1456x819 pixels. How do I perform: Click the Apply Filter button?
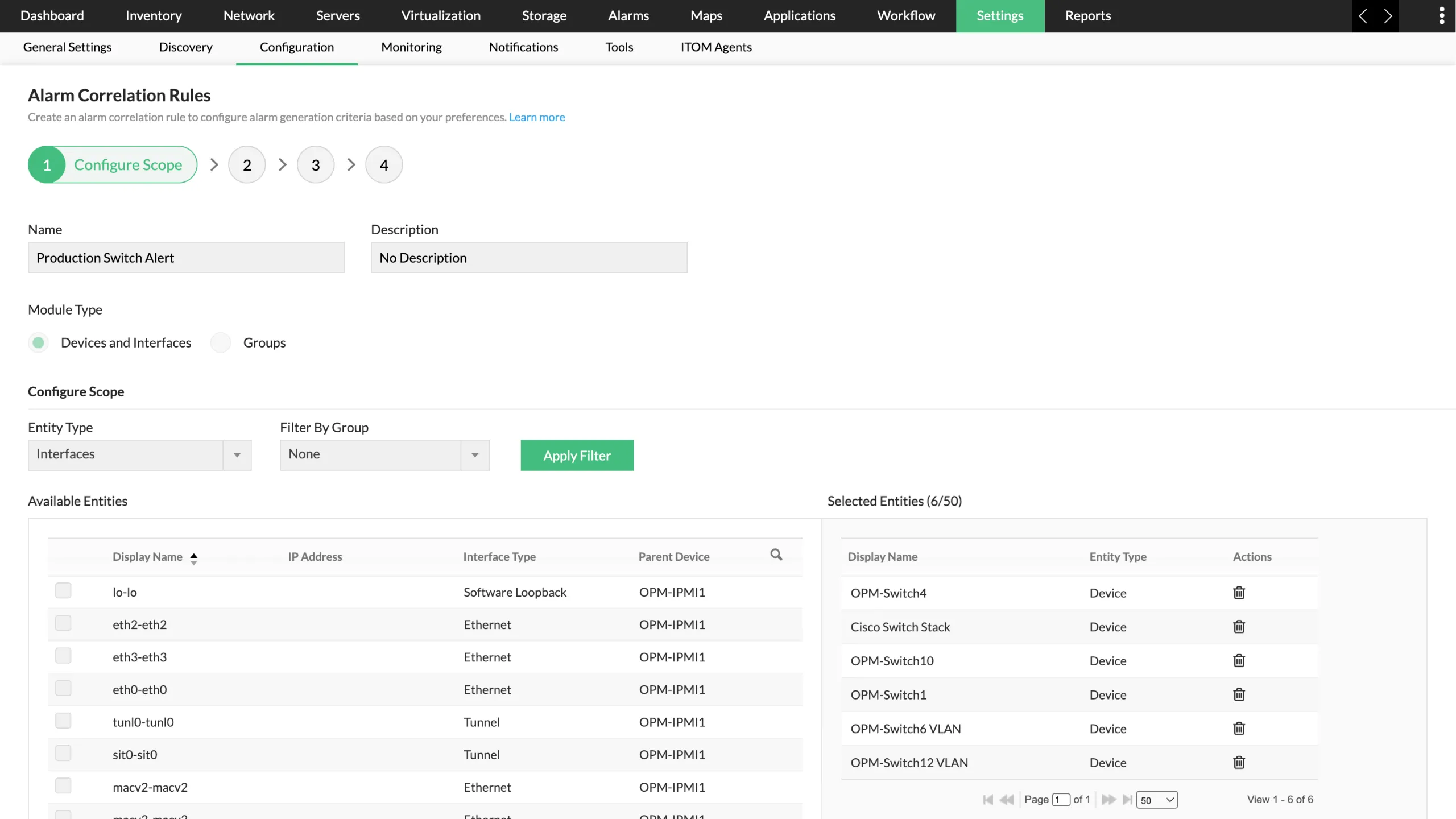click(577, 455)
